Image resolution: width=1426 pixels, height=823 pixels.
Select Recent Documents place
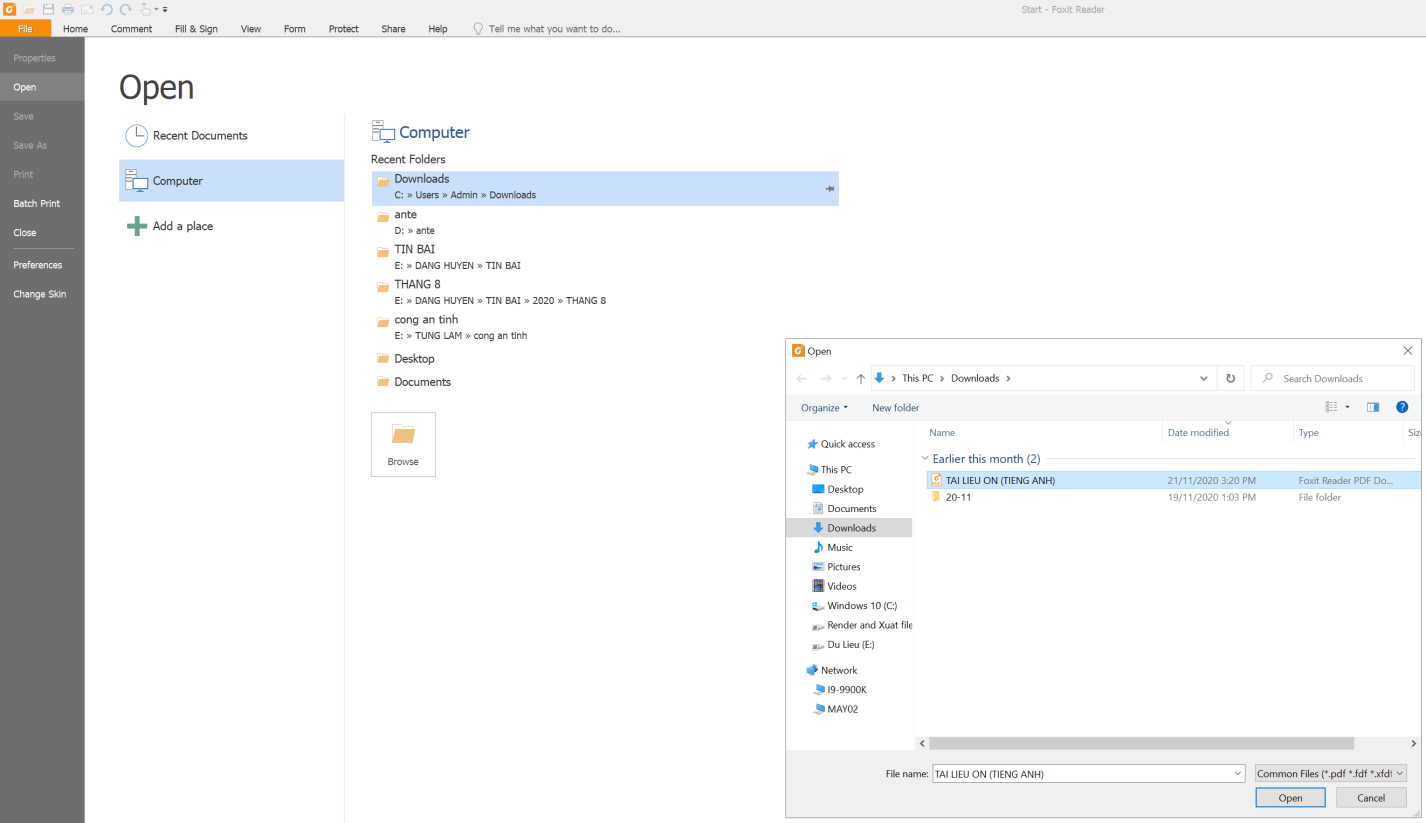[231, 136]
